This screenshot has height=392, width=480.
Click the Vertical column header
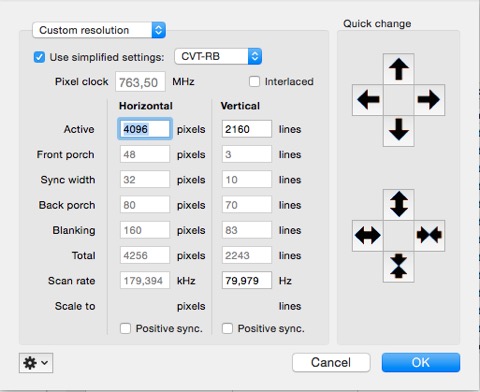[x=240, y=106]
